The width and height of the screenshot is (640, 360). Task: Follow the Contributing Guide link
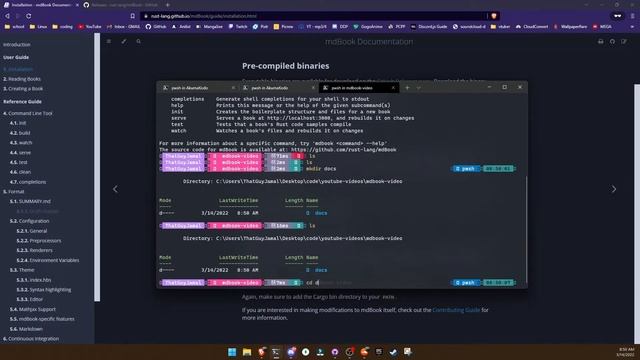pyautogui.click(x=456, y=310)
